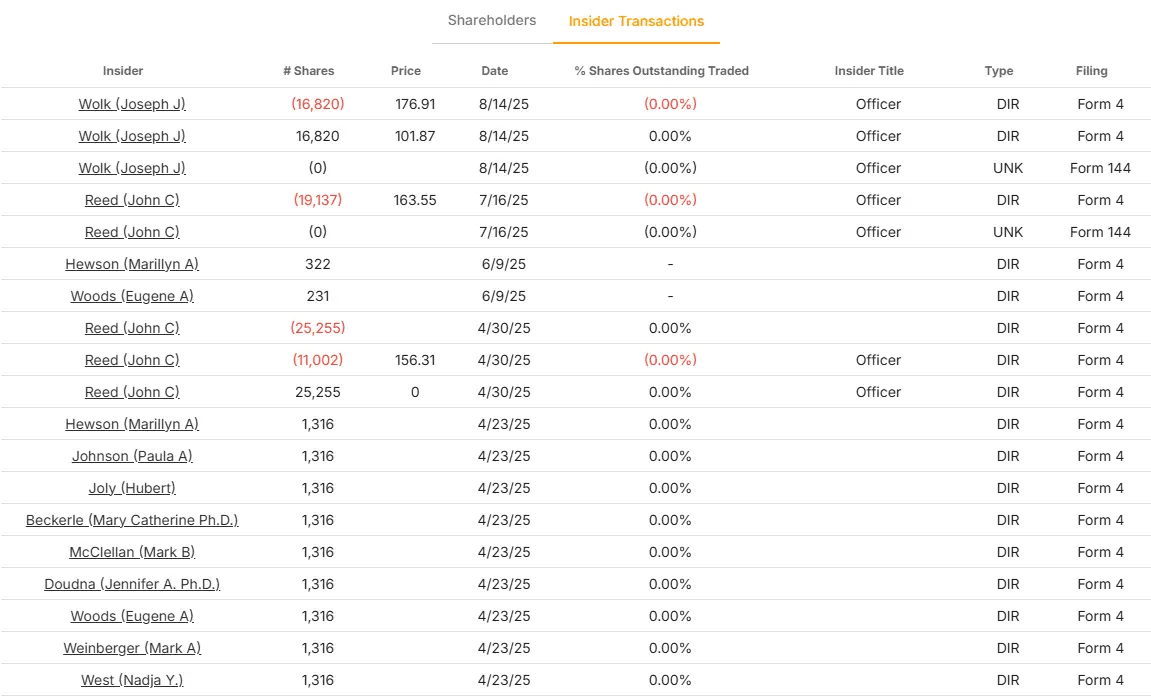The image size is (1151, 696).
Task: Click West (Nadja Y.) insider link
Action: pyautogui.click(x=132, y=680)
